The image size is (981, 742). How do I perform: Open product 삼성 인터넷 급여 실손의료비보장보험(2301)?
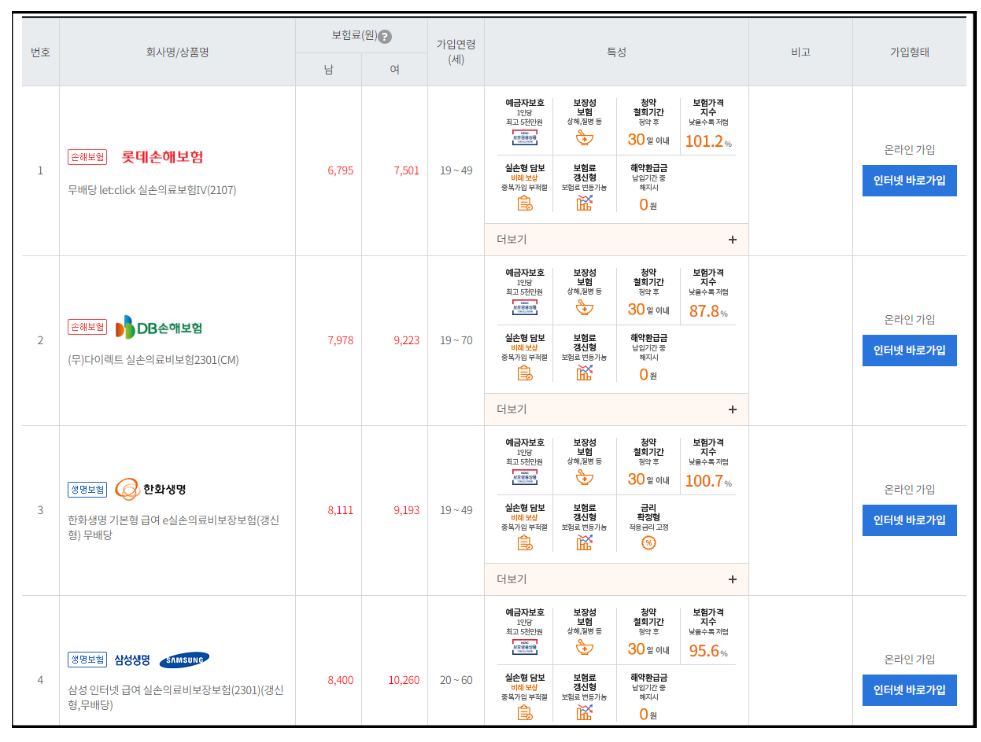(x=176, y=697)
